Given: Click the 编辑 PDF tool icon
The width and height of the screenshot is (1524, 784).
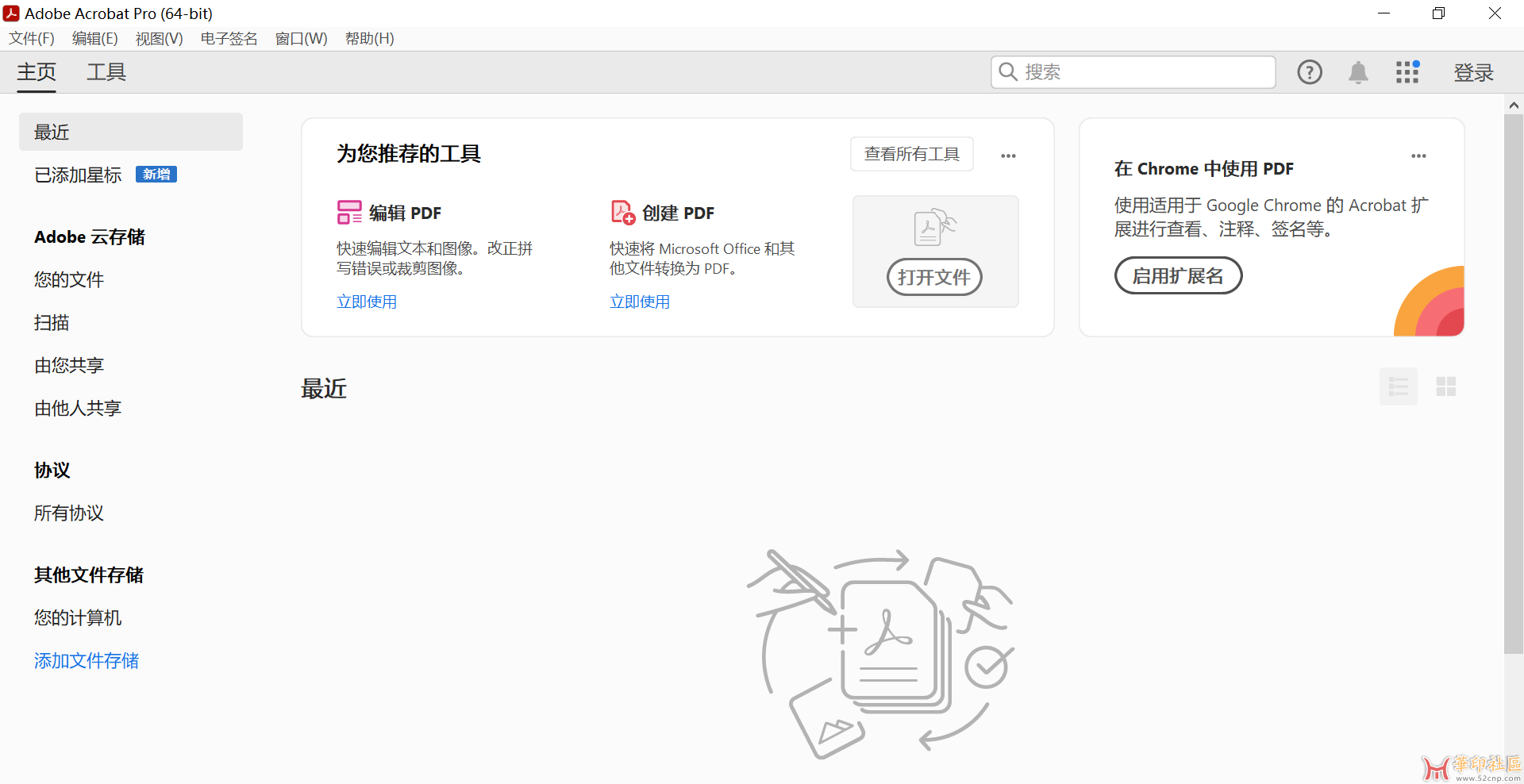Looking at the screenshot, I should pyautogui.click(x=349, y=213).
